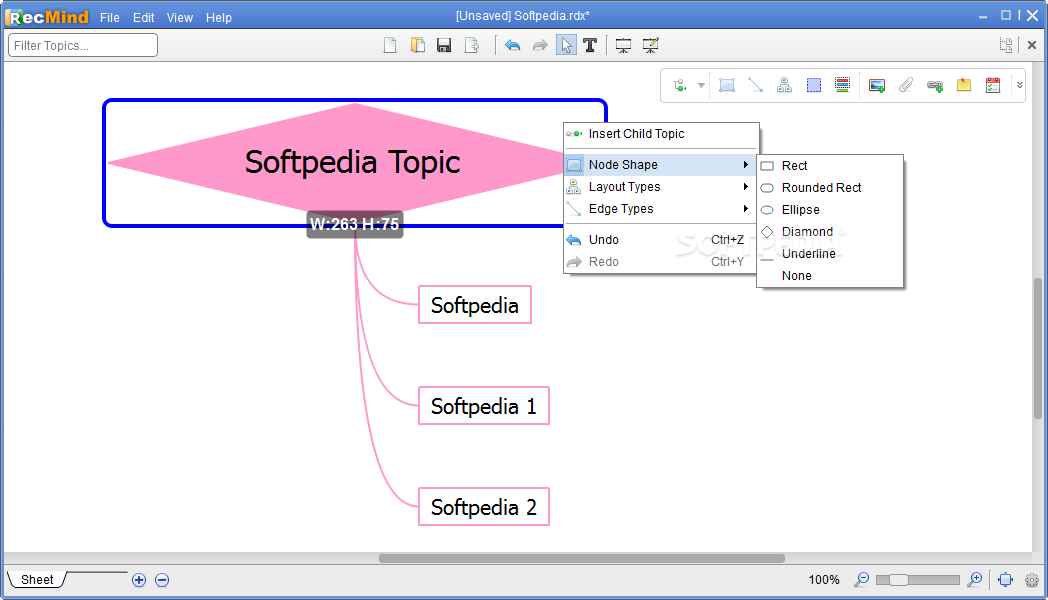Save the mind map using the floppy disk icon
Screen dimensions: 1048x600
pos(444,45)
